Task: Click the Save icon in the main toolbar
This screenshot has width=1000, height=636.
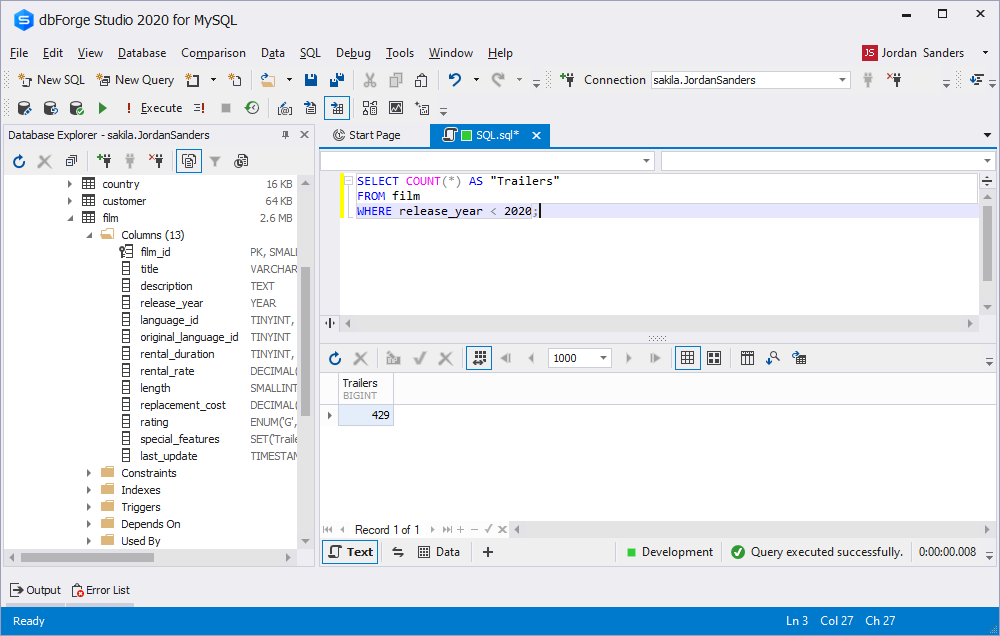Action: point(311,80)
